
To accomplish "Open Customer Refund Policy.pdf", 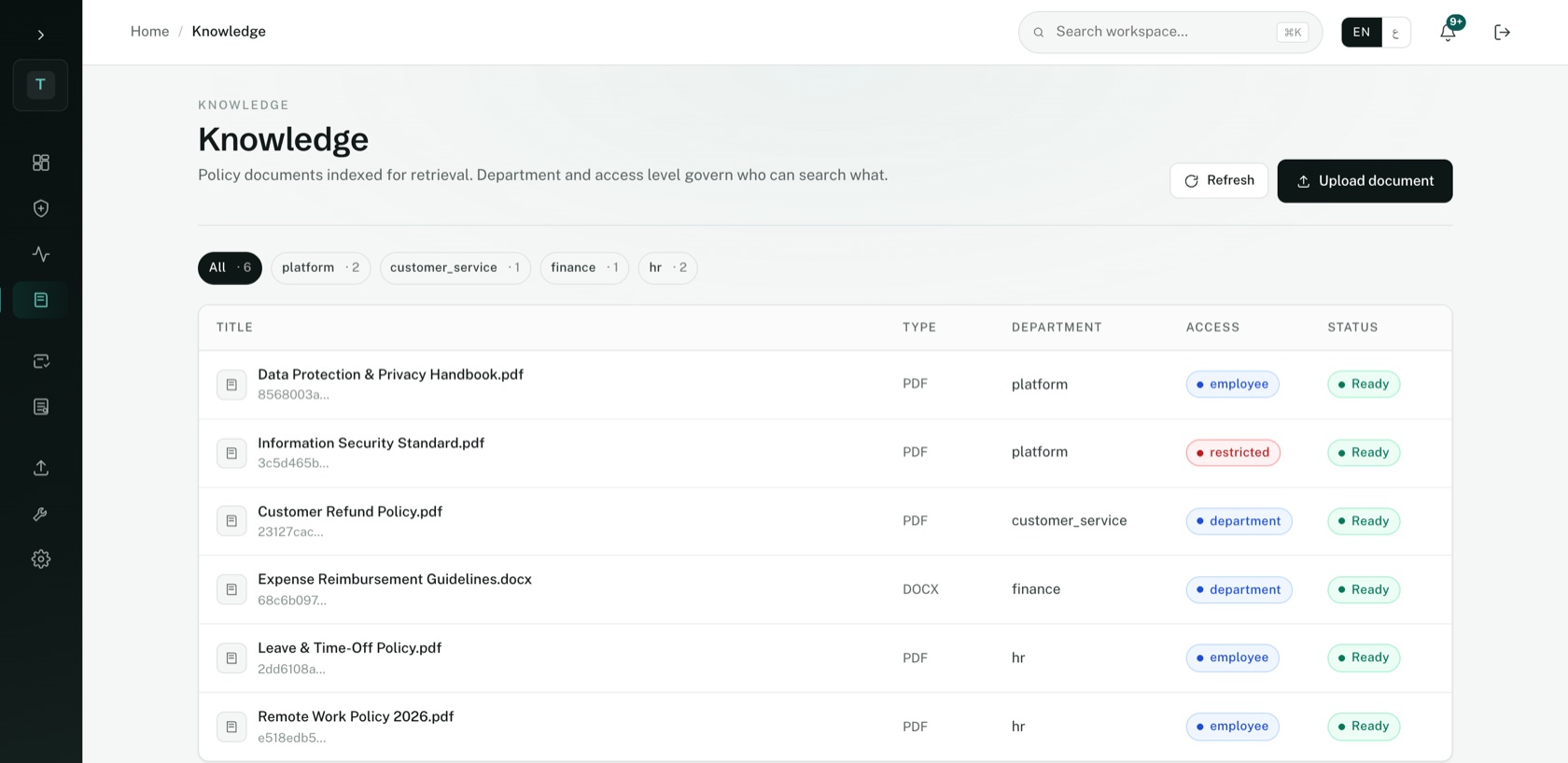I will [x=350, y=512].
